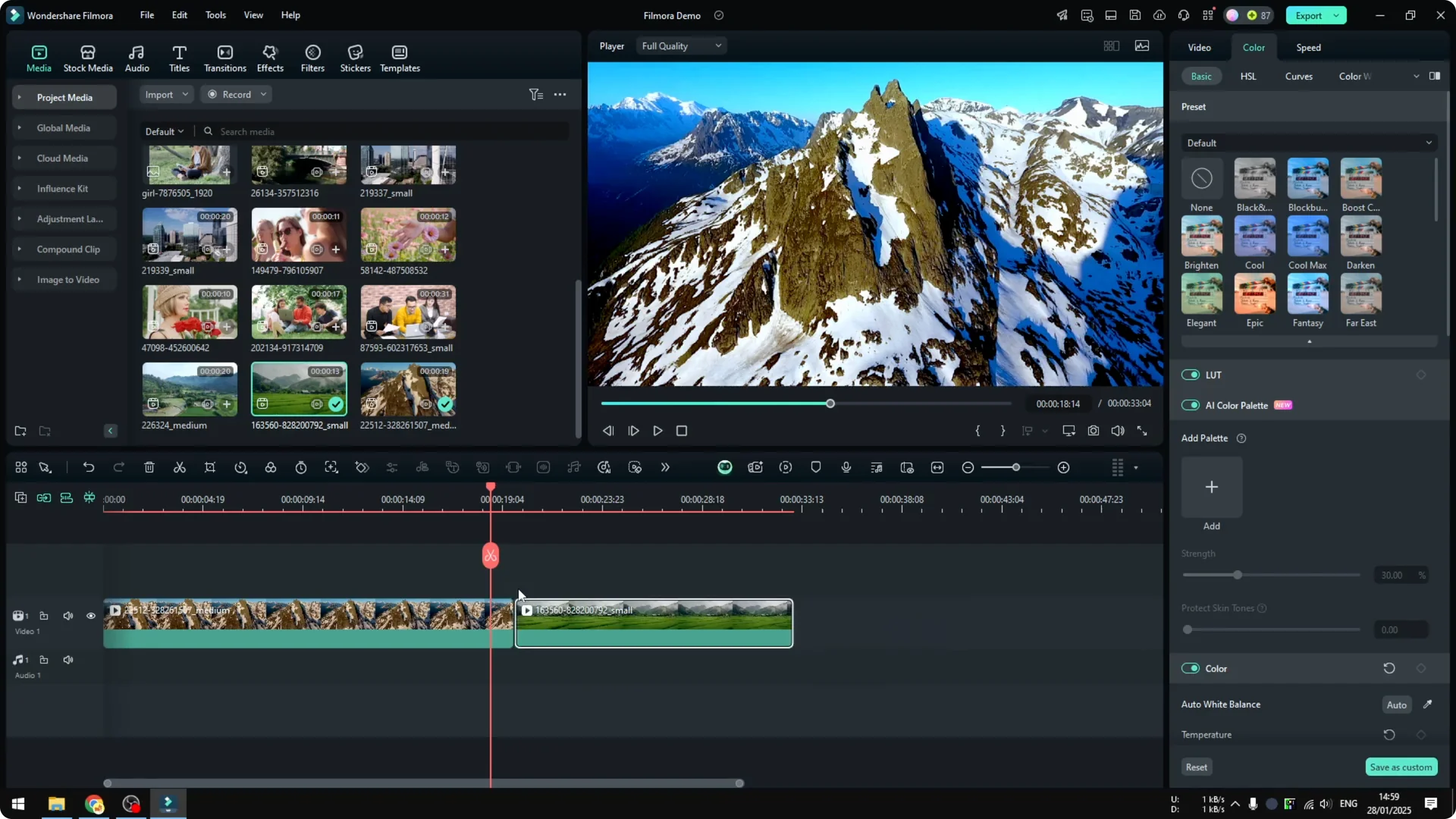Click the palette Strength slider handle
The height and width of the screenshot is (819, 1456).
pos(1238,575)
